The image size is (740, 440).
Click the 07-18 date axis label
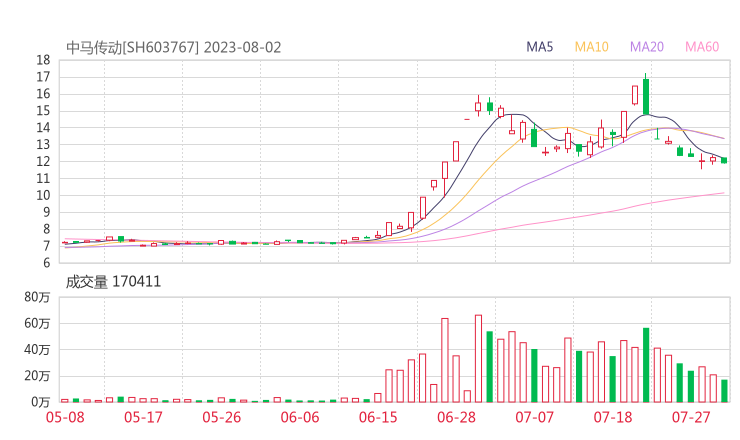(x=613, y=417)
